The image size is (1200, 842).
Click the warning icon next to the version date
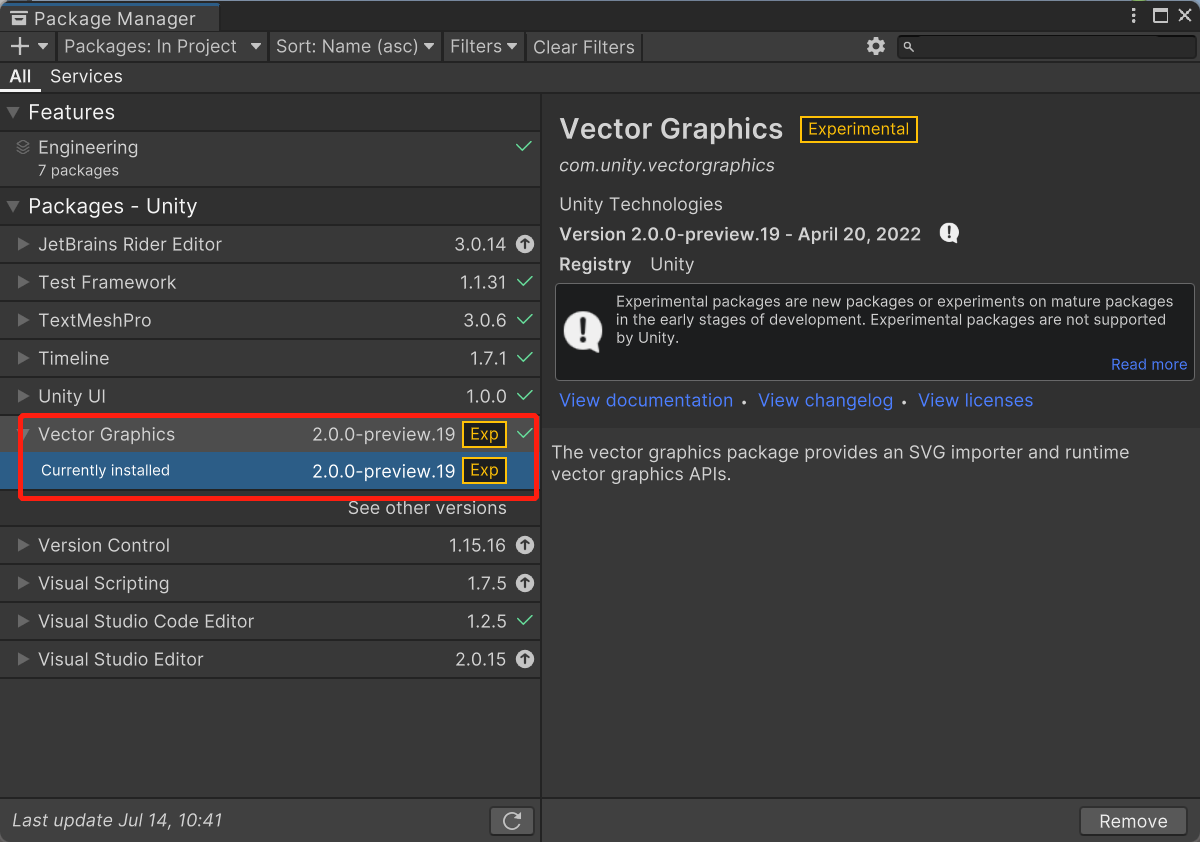click(950, 233)
